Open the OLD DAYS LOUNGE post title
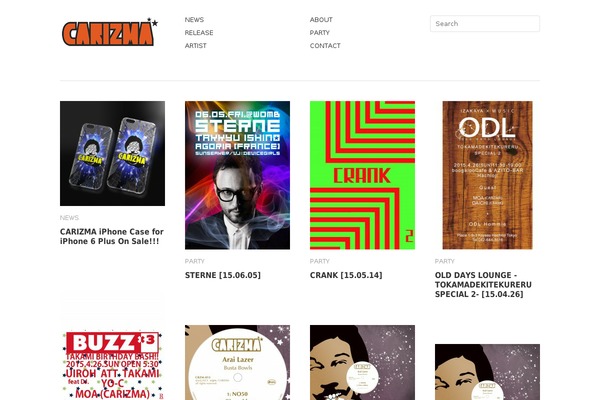Image resolution: width=600 pixels, height=400 pixels. coord(483,285)
